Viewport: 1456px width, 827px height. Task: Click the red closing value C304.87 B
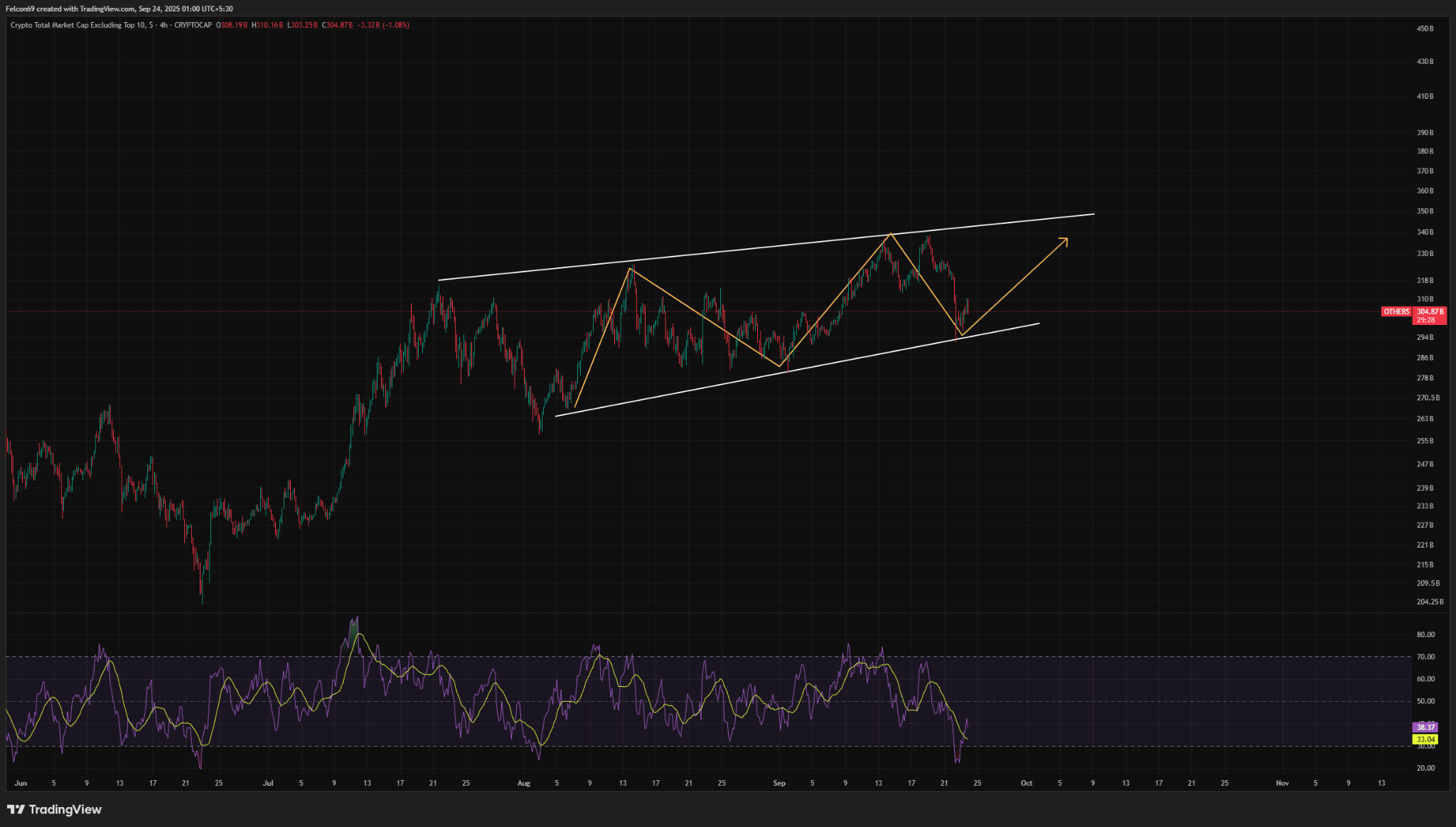coord(337,25)
